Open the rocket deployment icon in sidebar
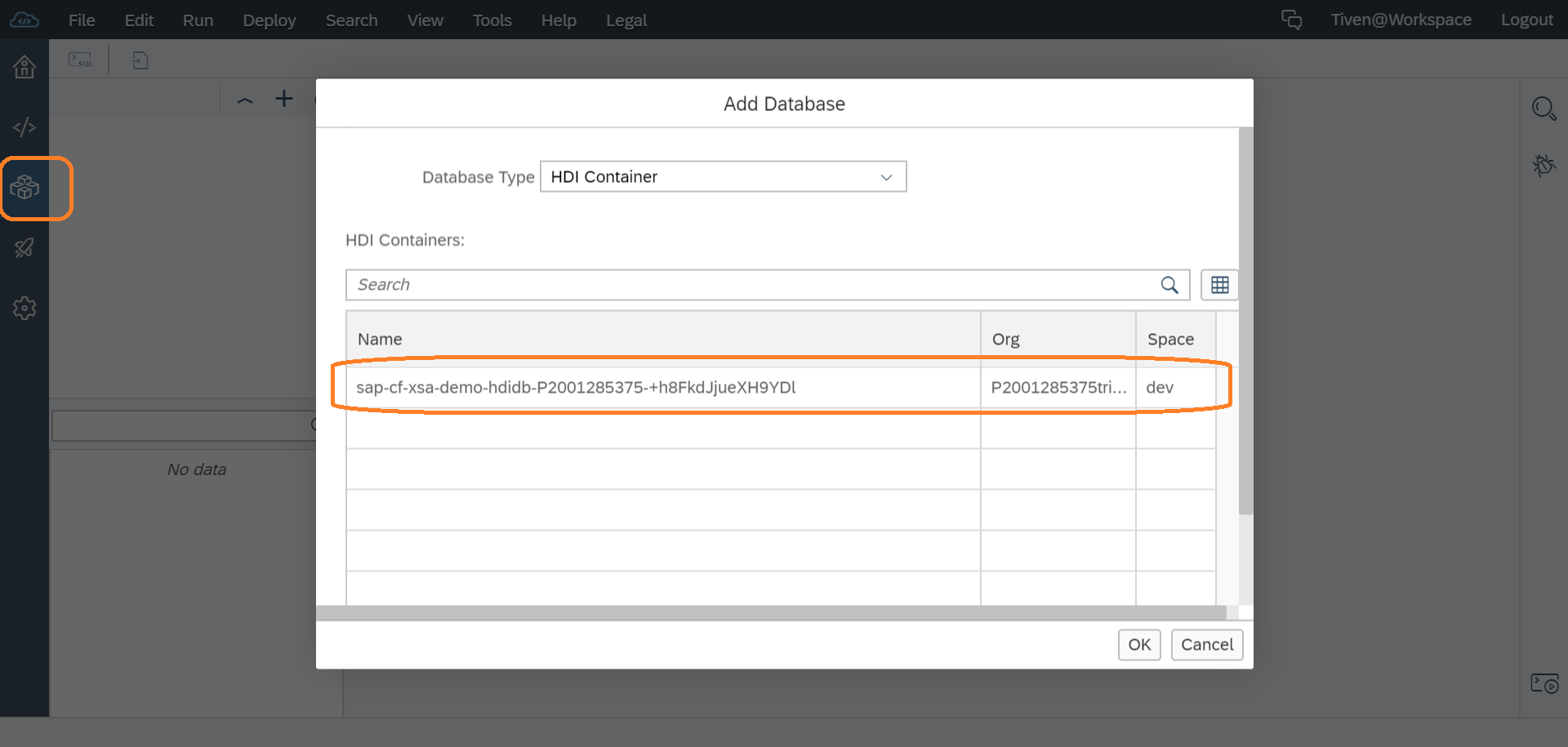 click(24, 248)
